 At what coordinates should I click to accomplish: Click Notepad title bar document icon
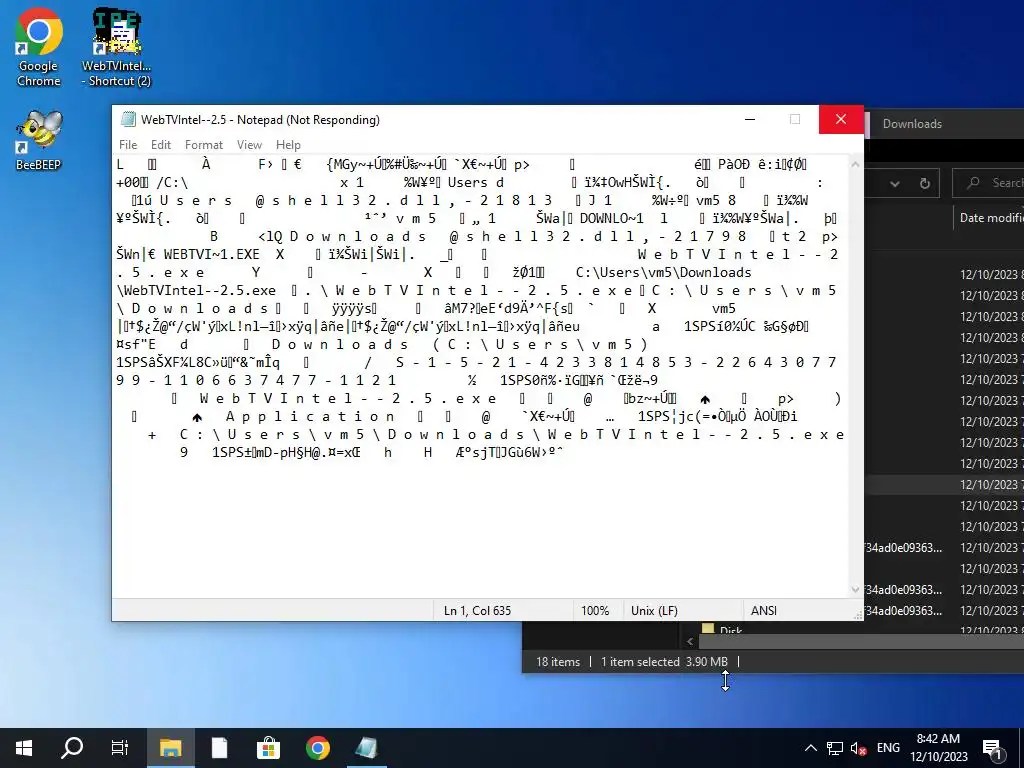128,120
